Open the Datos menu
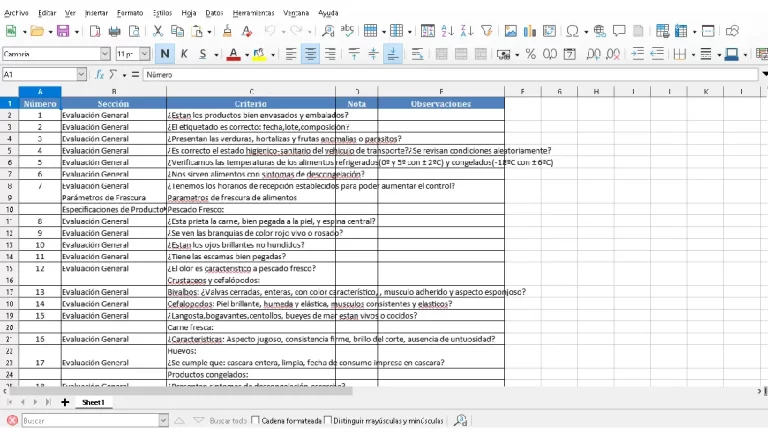Screen dimensions: 768x435 214,13
